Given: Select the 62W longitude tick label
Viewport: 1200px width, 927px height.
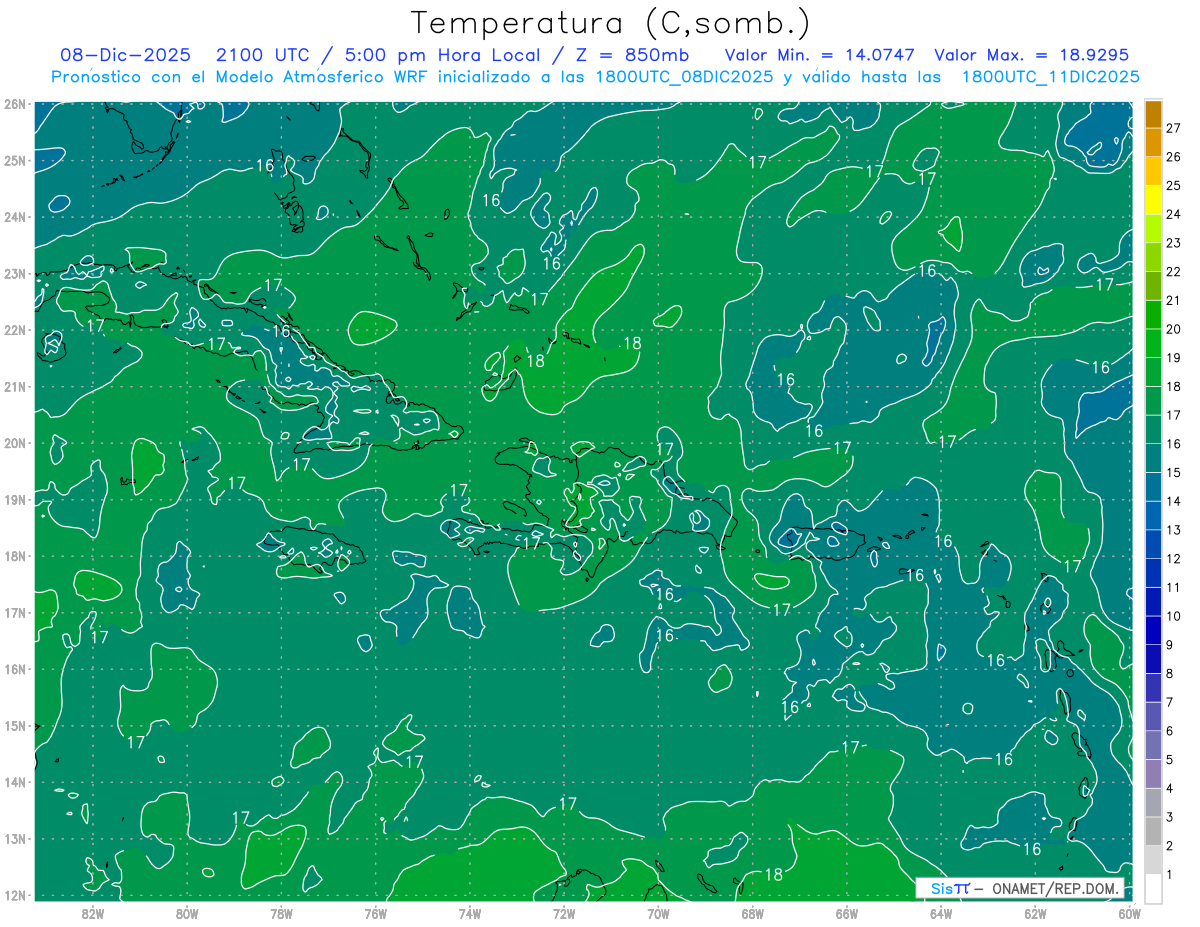Looking at the screenshot, I should pos(1035,913).
